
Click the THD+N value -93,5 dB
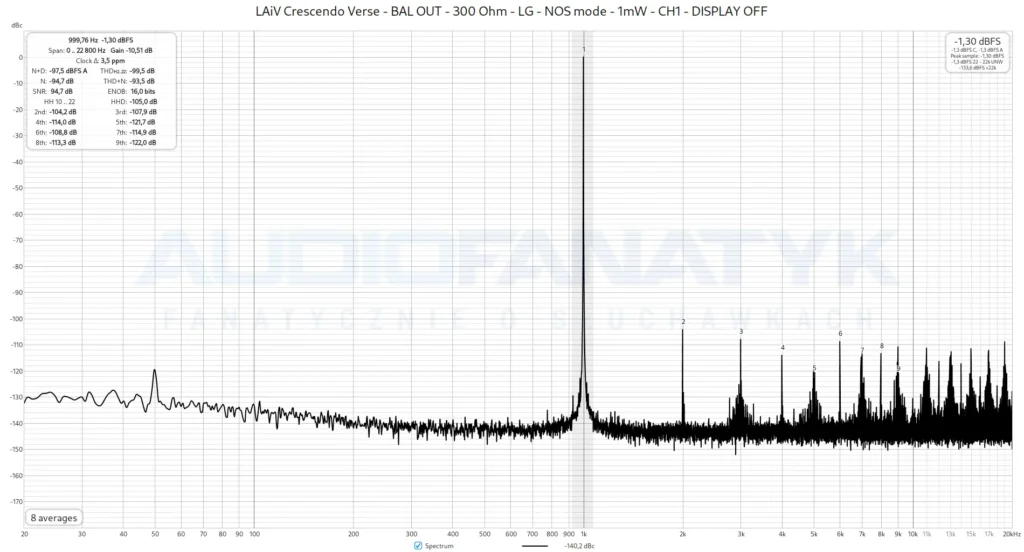[x=142, y=81]
